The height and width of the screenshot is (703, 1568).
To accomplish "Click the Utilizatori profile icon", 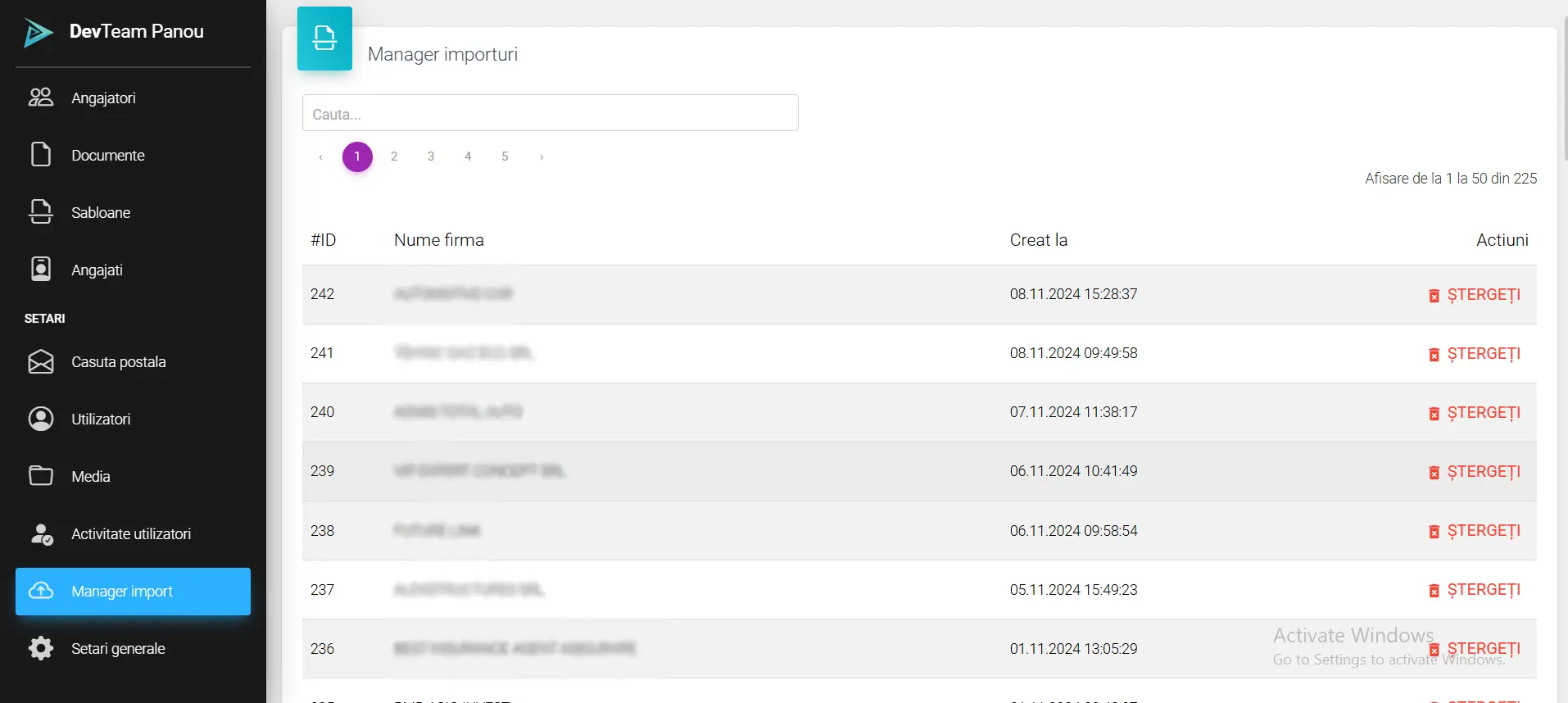I will 41,419.
